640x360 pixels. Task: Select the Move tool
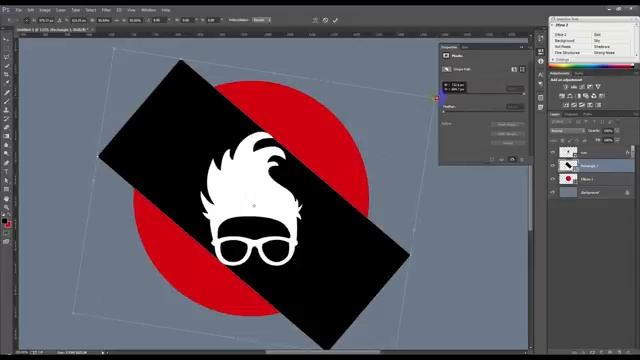6,39
